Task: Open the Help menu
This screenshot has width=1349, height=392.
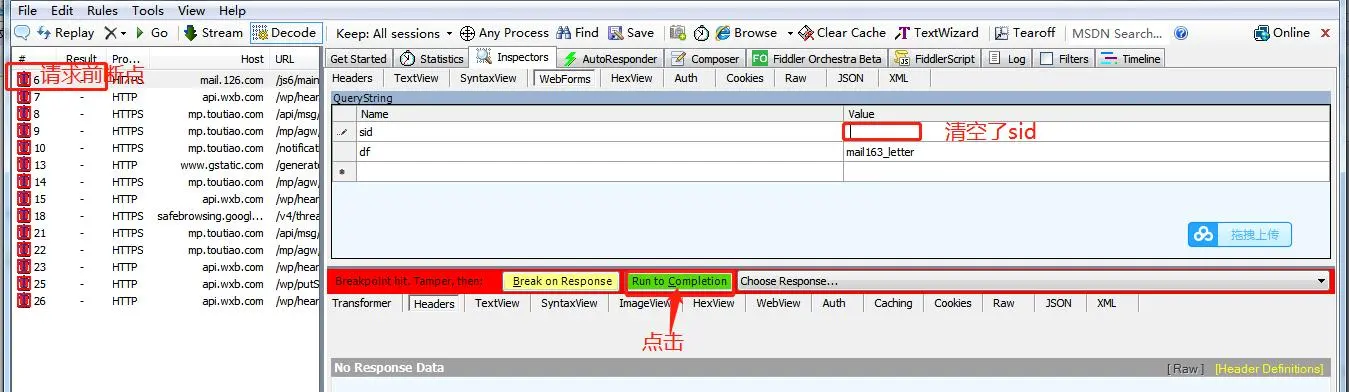Action: (232, 10)
